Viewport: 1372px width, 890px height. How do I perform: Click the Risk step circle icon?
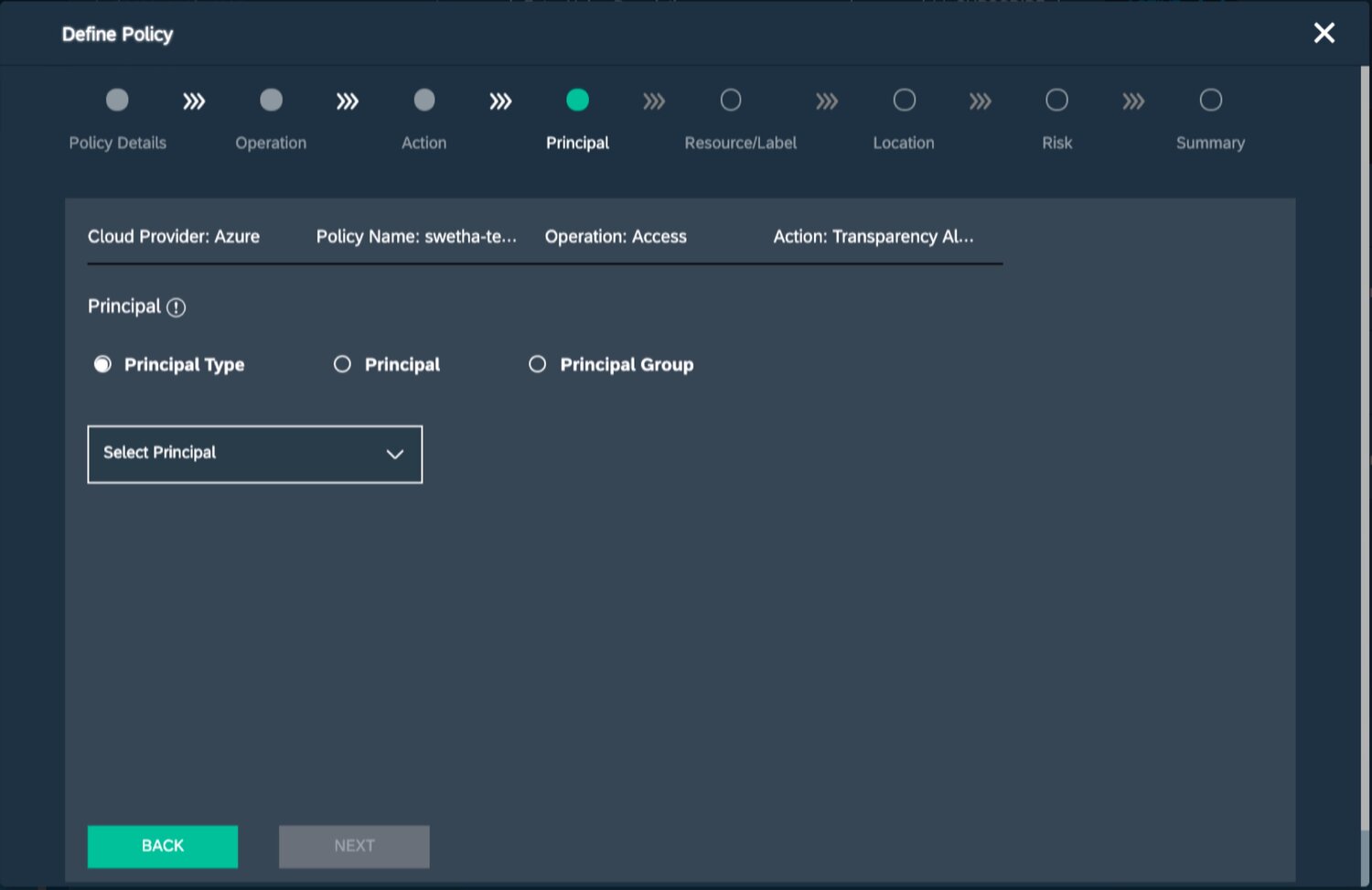pos(1056,100)
